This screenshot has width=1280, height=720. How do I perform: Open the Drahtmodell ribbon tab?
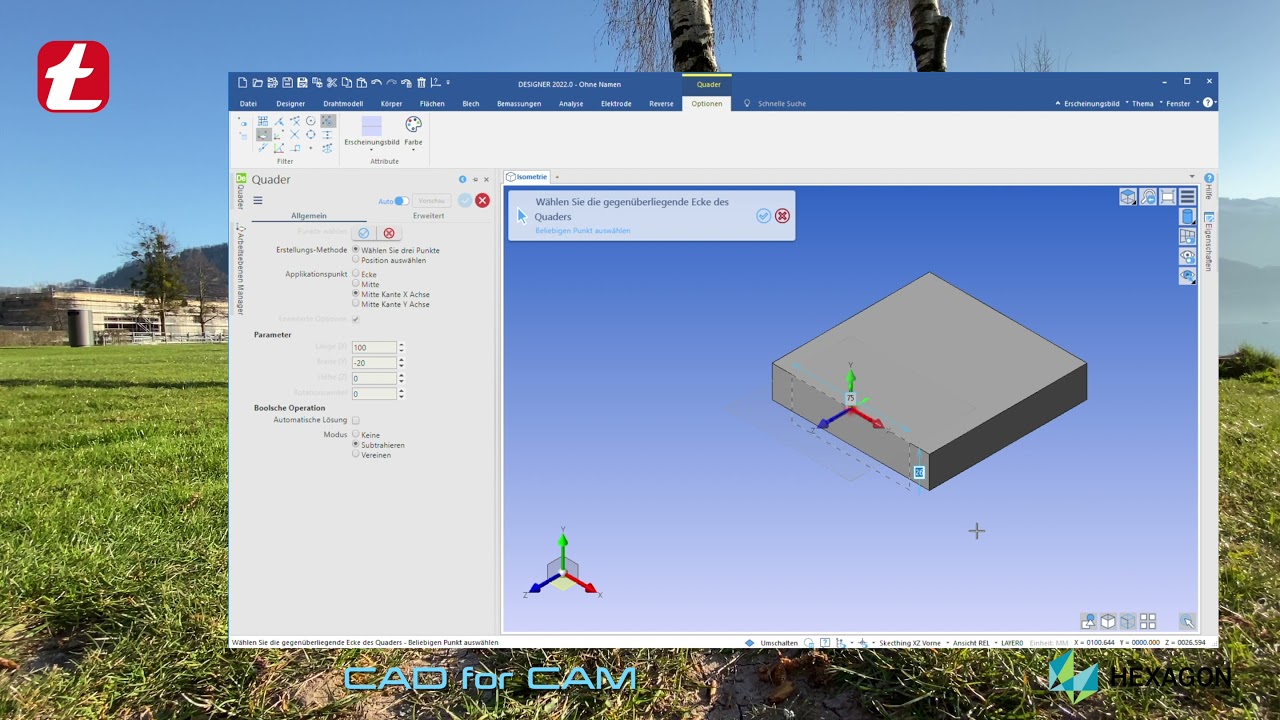coord(343,104)
